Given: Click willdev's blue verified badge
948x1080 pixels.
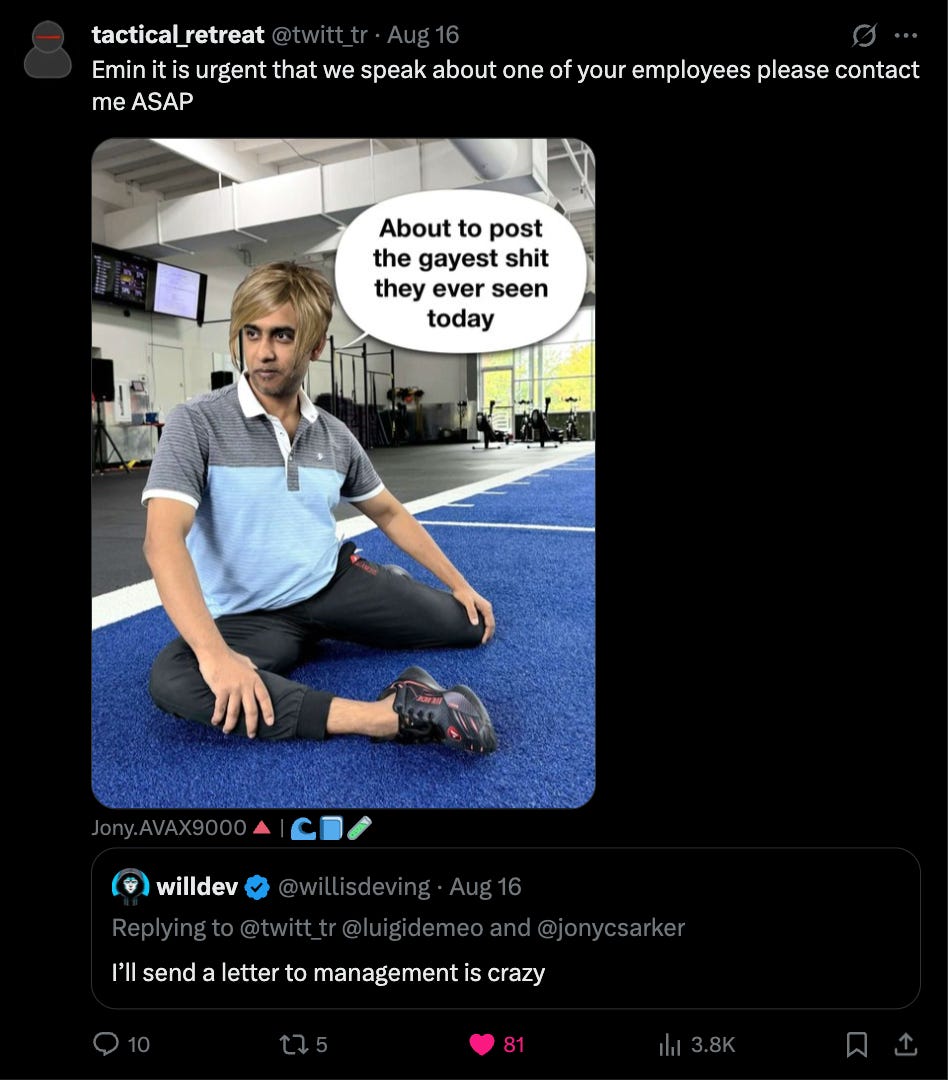Looking at the screenshot, I should (x=258, y=887).
